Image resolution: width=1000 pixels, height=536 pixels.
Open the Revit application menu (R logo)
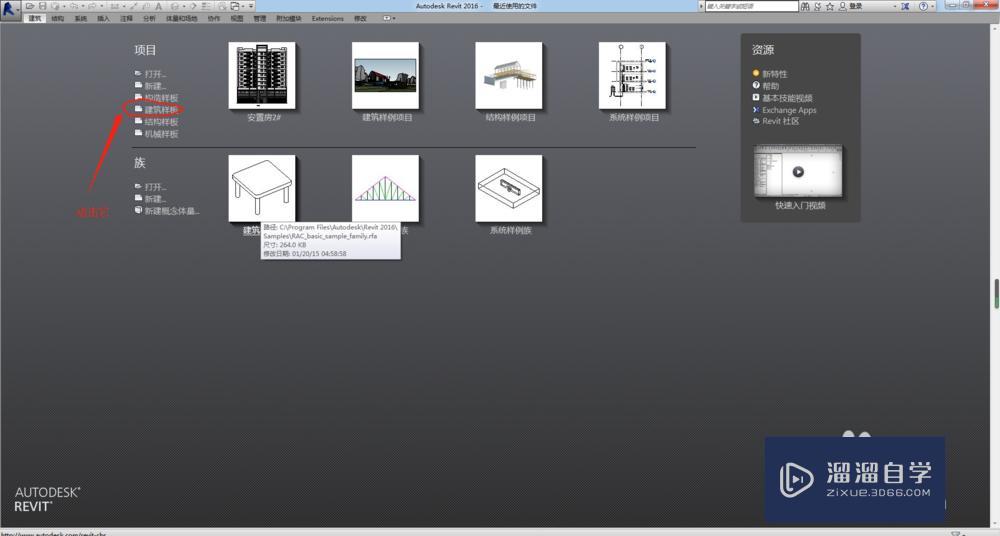[x=9, y=10]
